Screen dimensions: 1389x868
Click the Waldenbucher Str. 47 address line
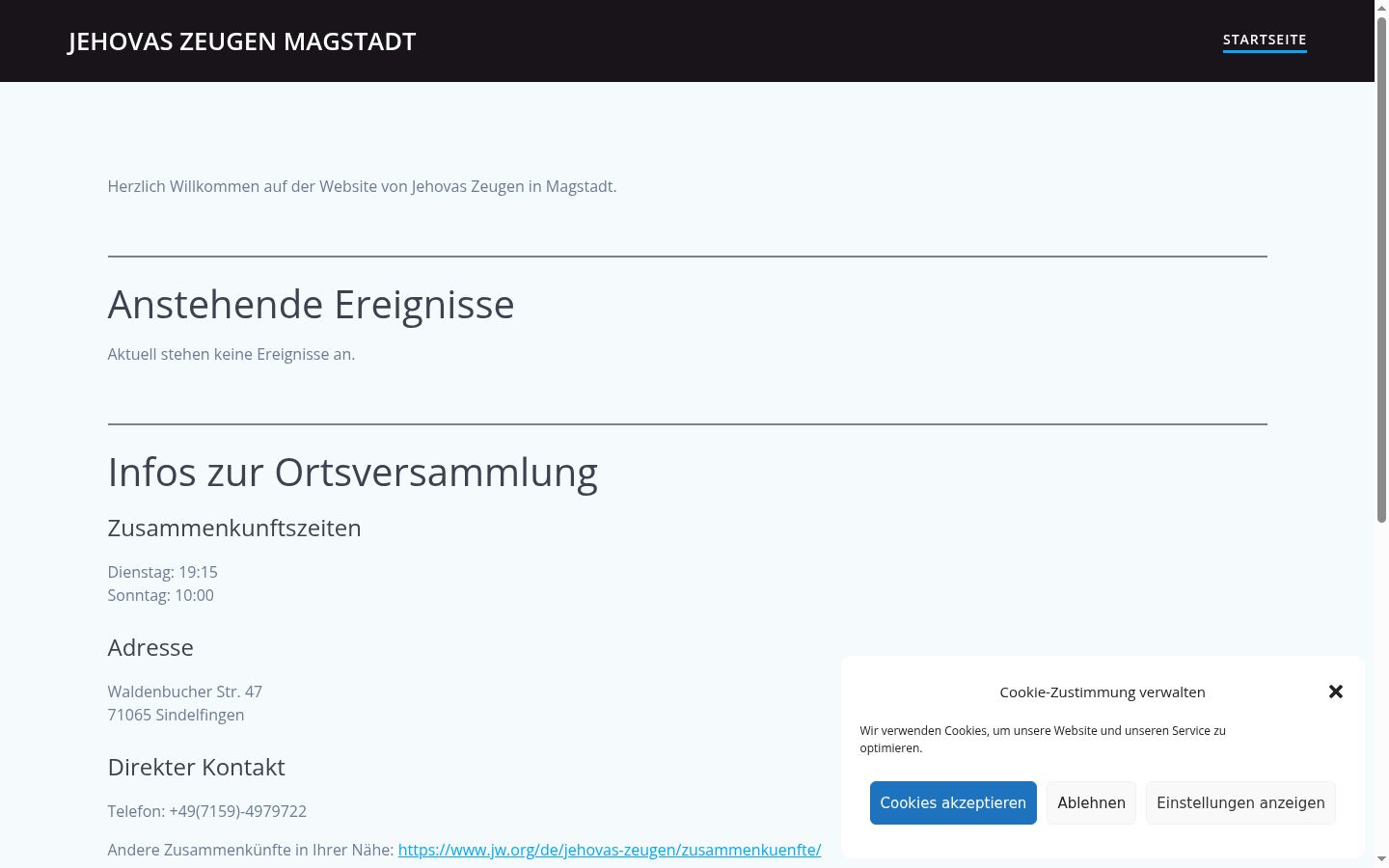[x=185, y=692]
